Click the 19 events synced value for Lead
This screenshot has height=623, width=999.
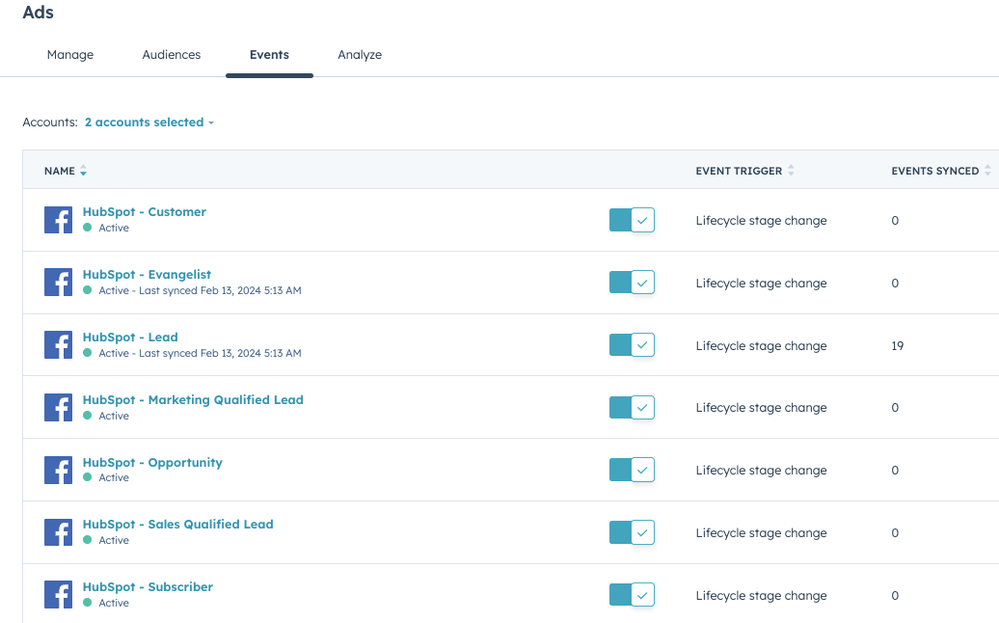pos(898,346)
